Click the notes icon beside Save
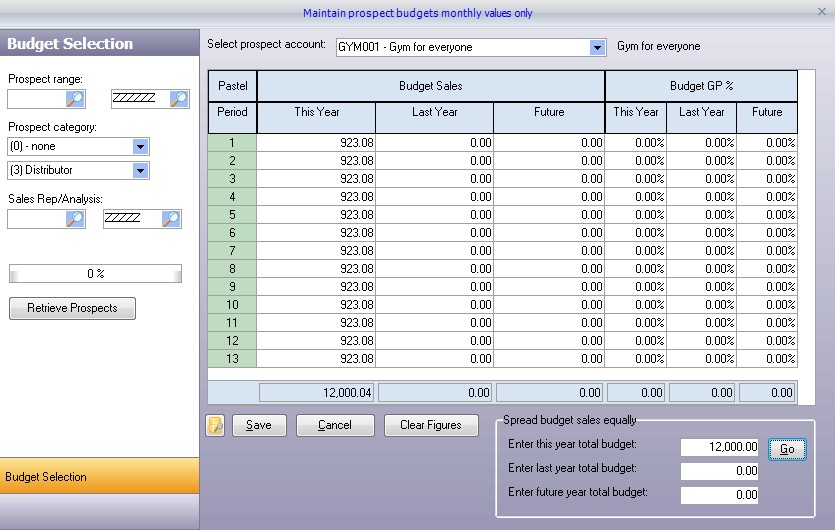 tap(215, 425)
